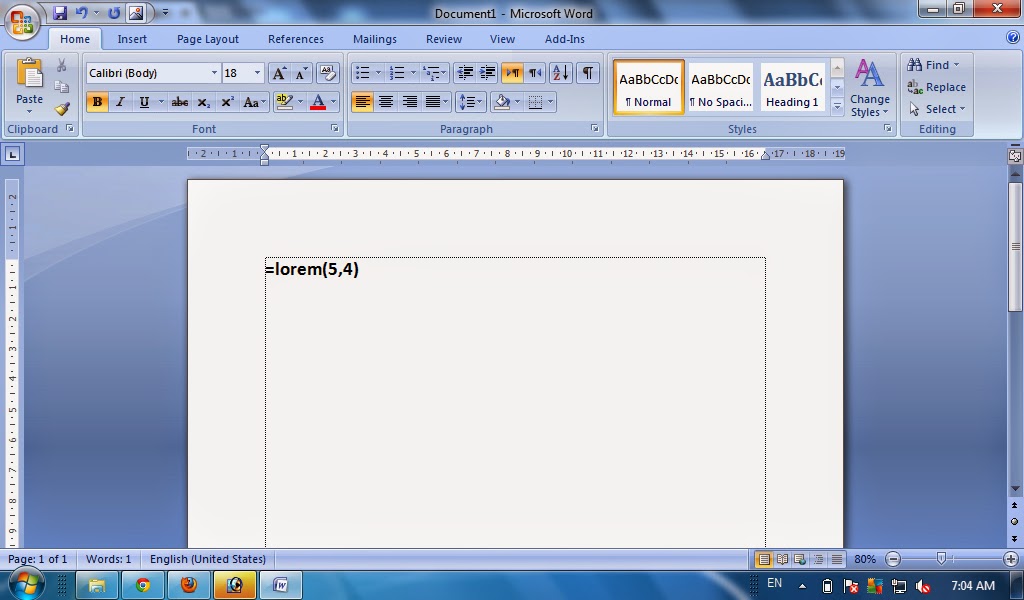This screenshot has width=1024, height=600.
Task: Toggle bold formatting
Action: (x=97, y=102)
